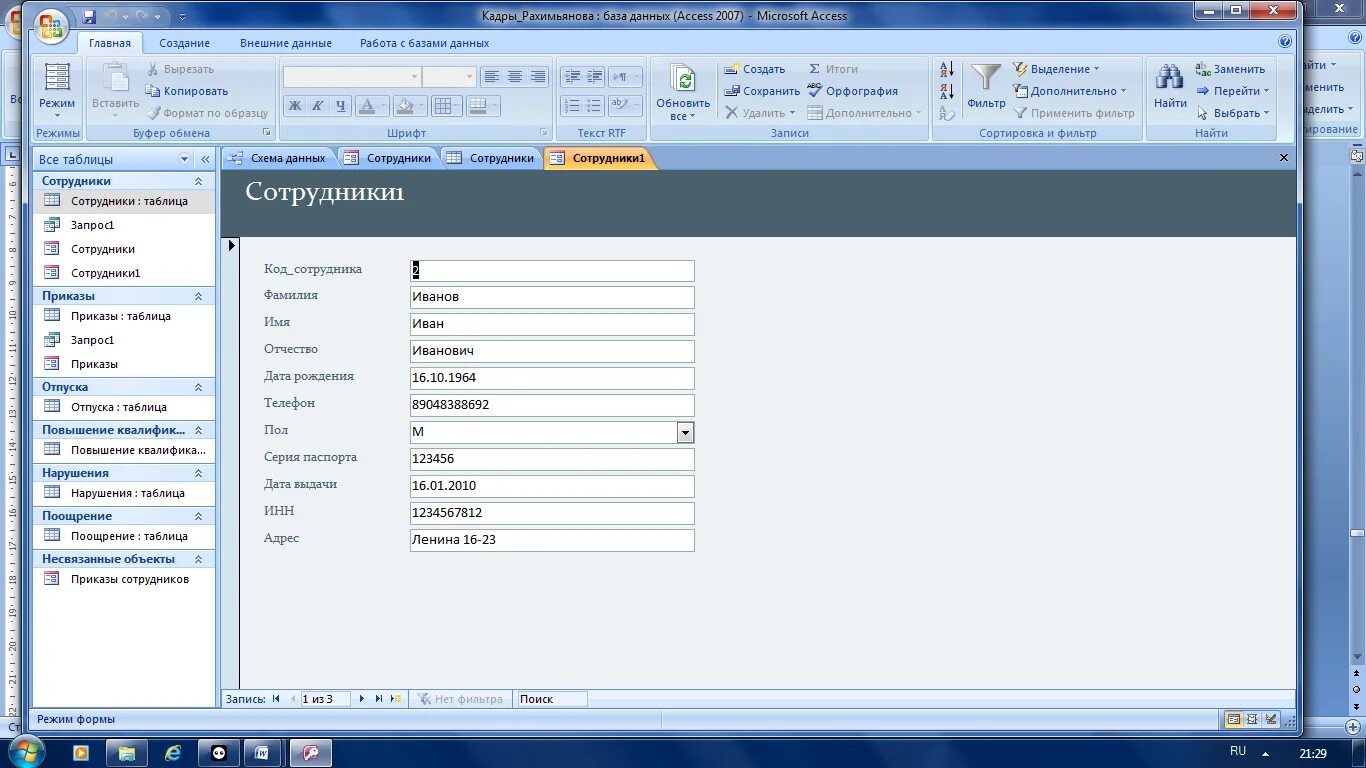1366x768 pixels.
Task: Open the Выбрать dropdown
Action: tap(1233, 113)
